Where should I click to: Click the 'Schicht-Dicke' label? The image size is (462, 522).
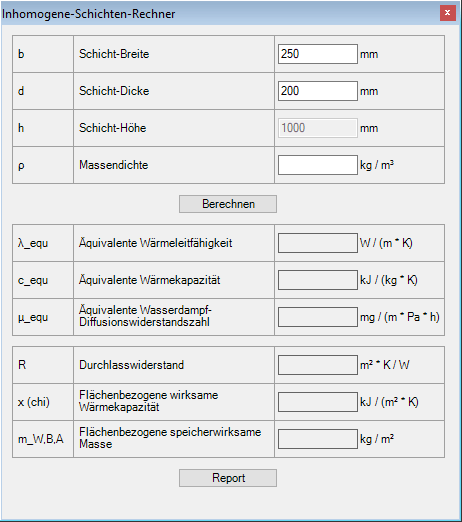(x=114, y=91)
